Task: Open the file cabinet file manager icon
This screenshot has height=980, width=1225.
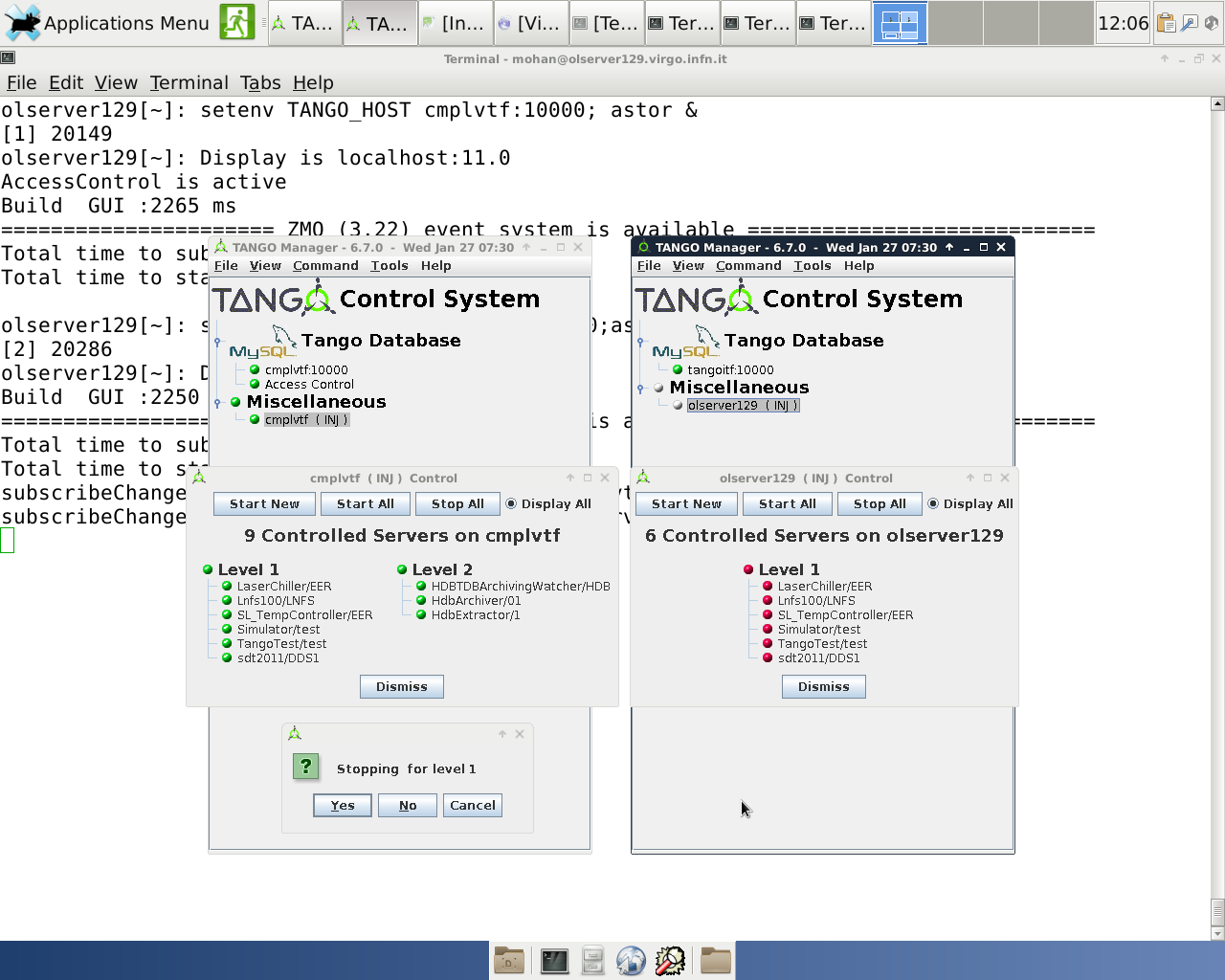Action: 593,960
